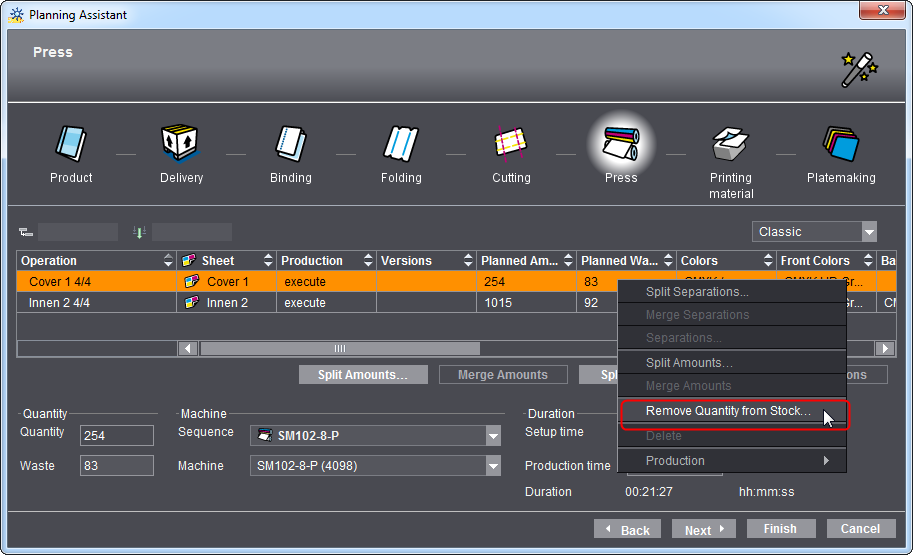Select the Binding step icon
Image resolution: width=913 pixels, height=555 pixels.
coord(290,146)
